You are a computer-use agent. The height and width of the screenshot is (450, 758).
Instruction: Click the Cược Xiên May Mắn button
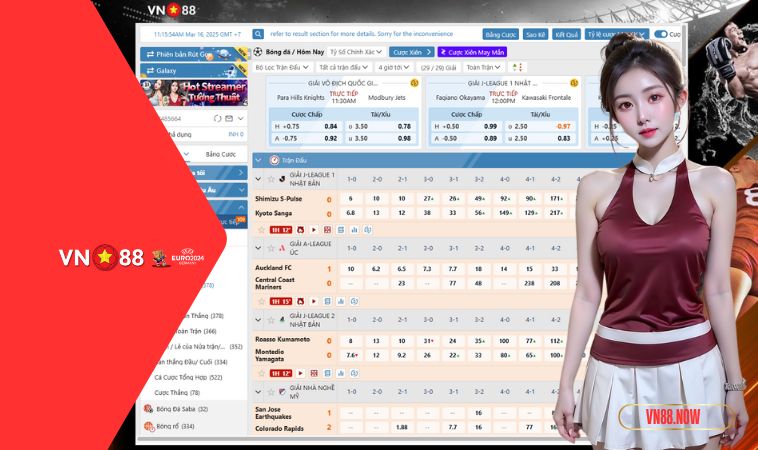tap(472, 52)
